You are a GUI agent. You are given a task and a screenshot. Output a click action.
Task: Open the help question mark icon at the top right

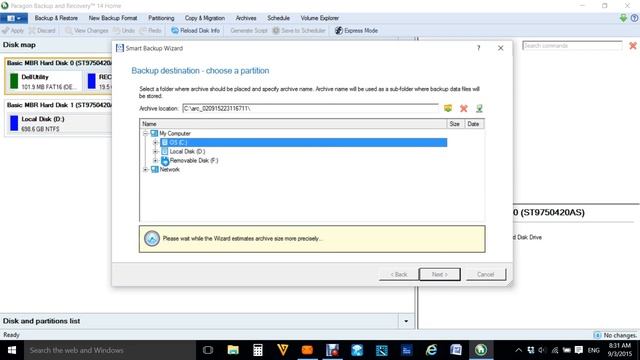pos(634,18)
